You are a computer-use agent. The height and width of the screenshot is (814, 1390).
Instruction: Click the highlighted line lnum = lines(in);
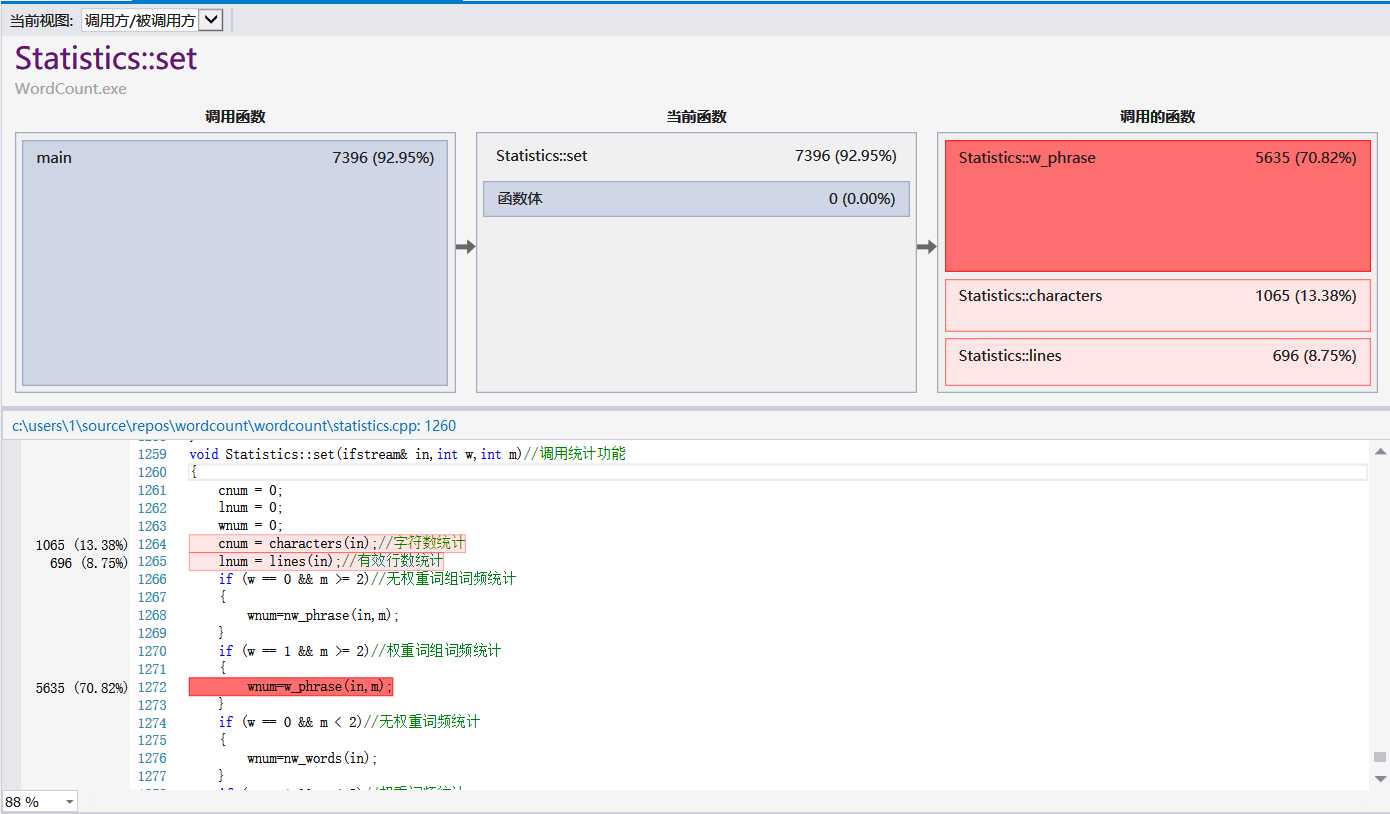(316, 562)
